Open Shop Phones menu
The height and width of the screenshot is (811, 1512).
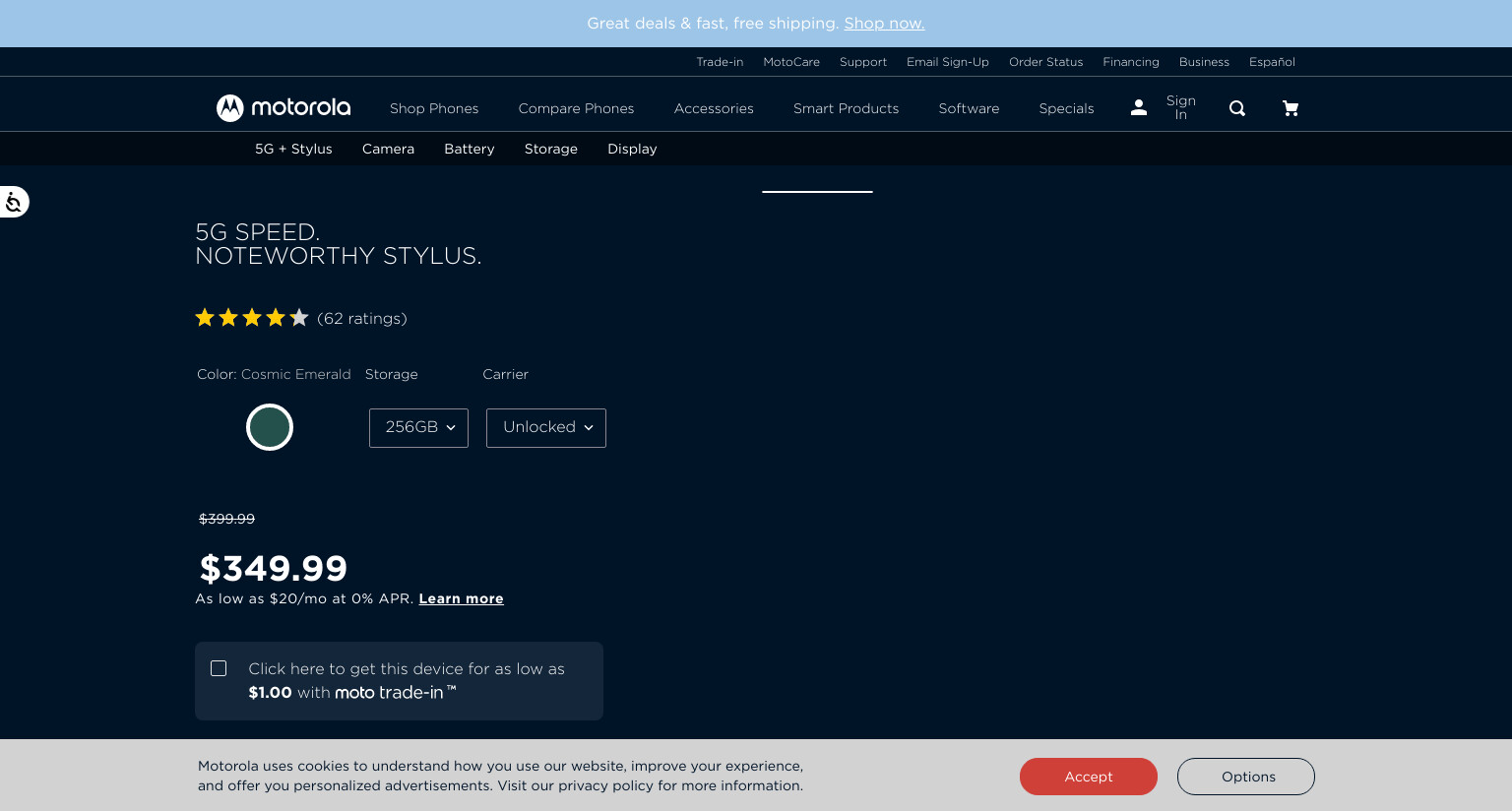click(434, 108)
